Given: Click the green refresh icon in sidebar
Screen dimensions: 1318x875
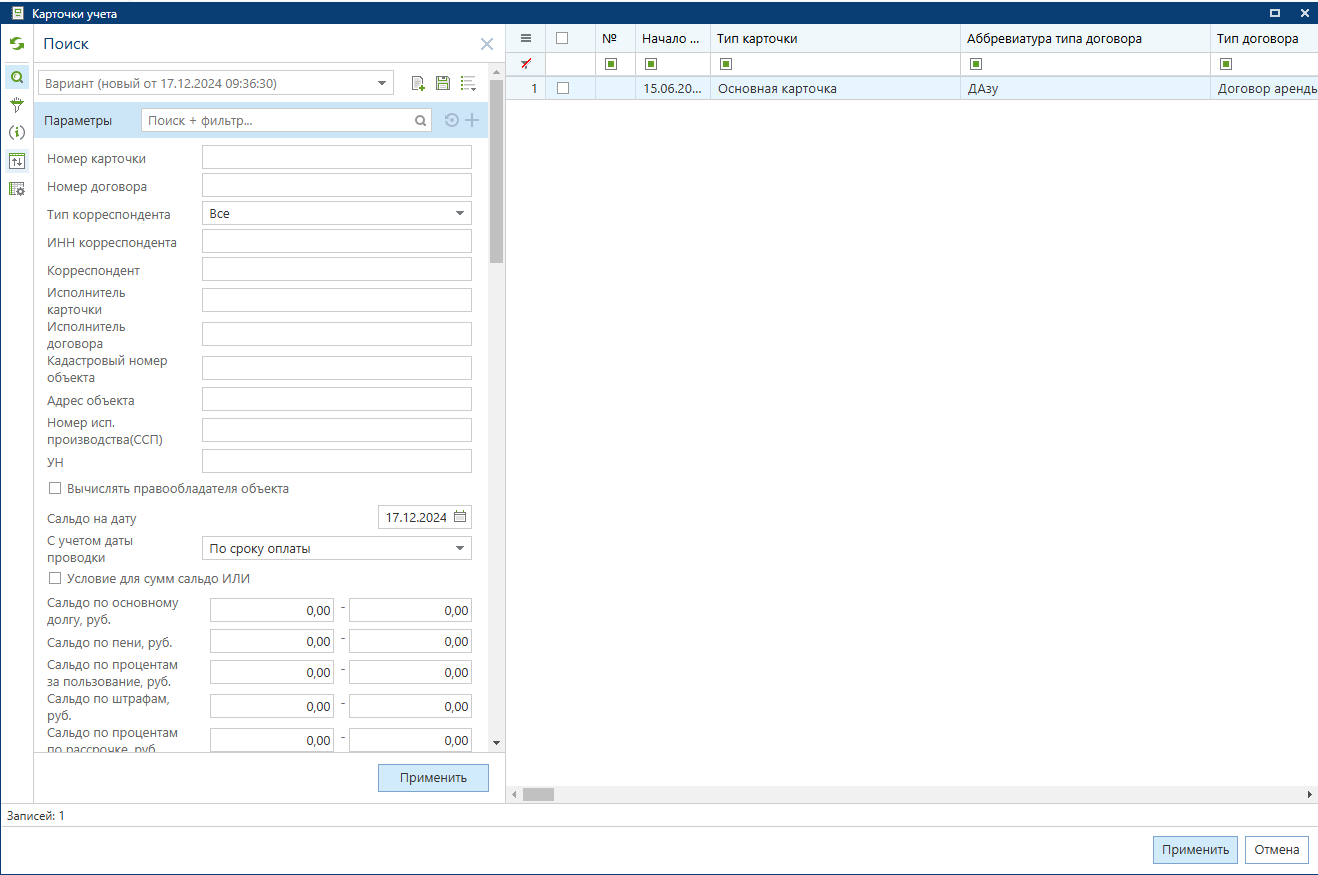Looking at the screenshot, I should (16, 44).
